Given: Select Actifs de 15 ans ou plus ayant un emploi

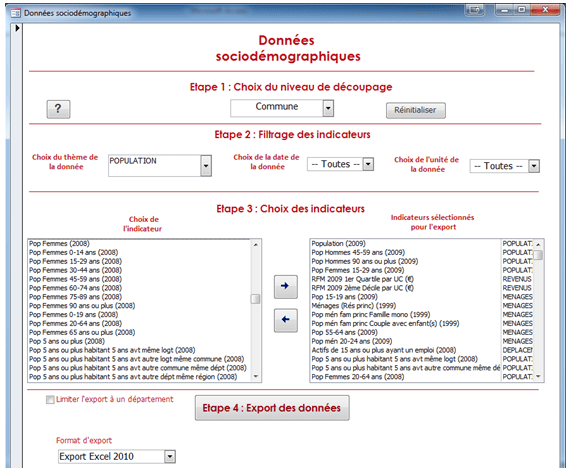Looking at the screenshot, I should pos(422,350).
